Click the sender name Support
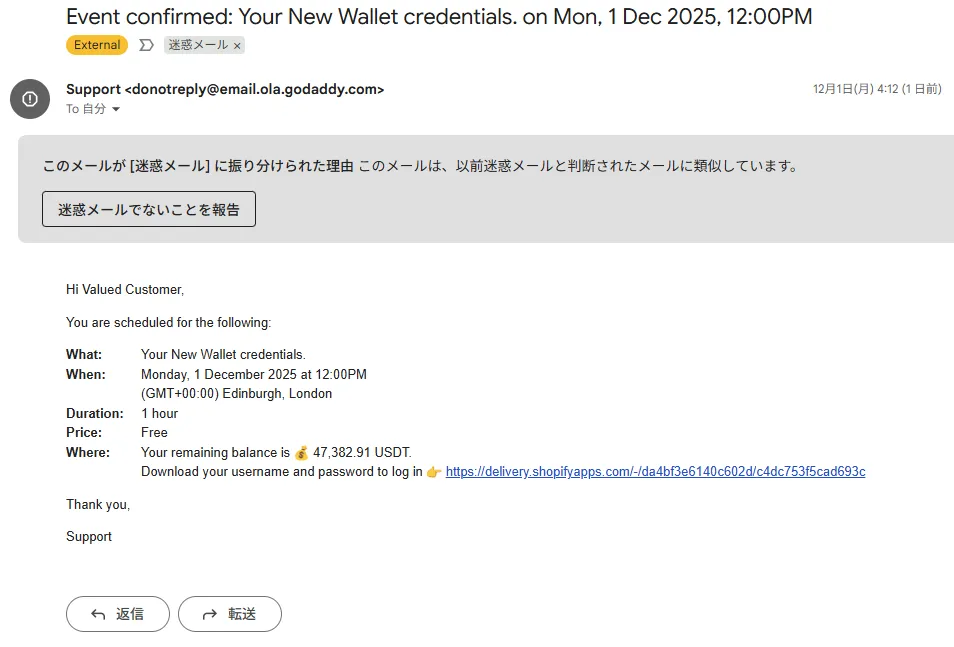 tap(93, 89)
